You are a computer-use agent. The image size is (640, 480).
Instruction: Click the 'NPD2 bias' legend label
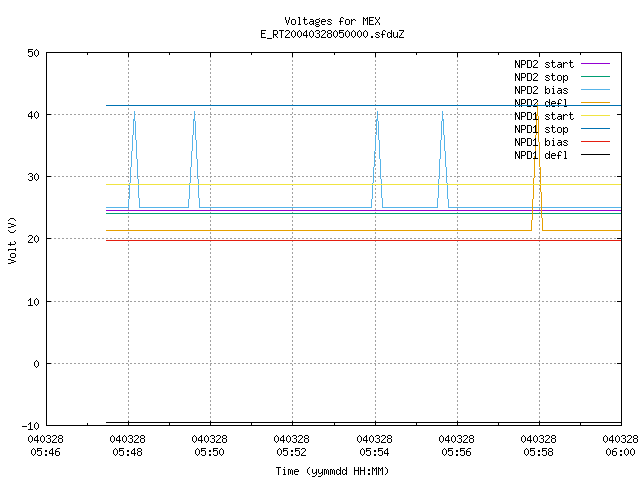541,90
